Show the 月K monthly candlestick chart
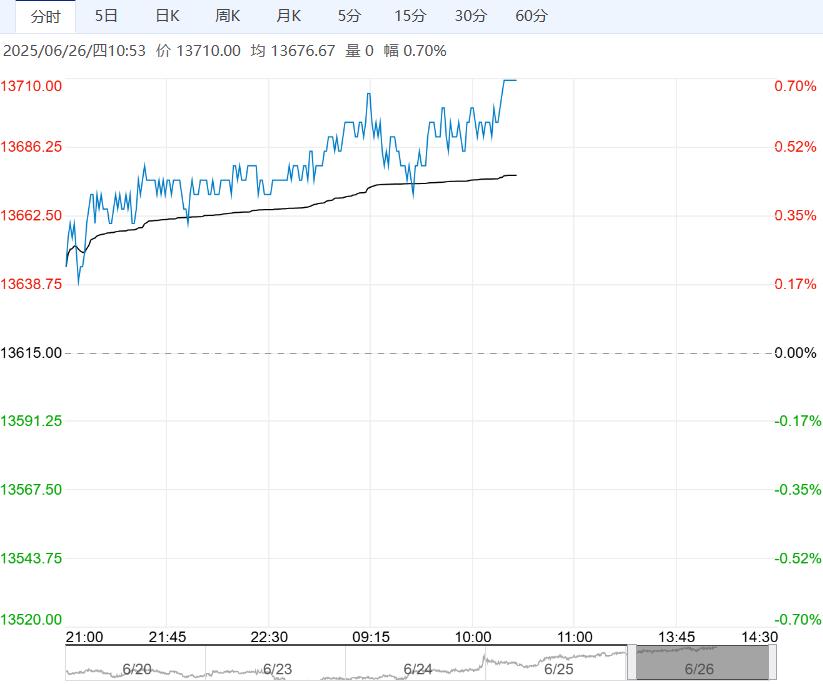The height and width of the screenshot is (684, 823). click(289, 16)
